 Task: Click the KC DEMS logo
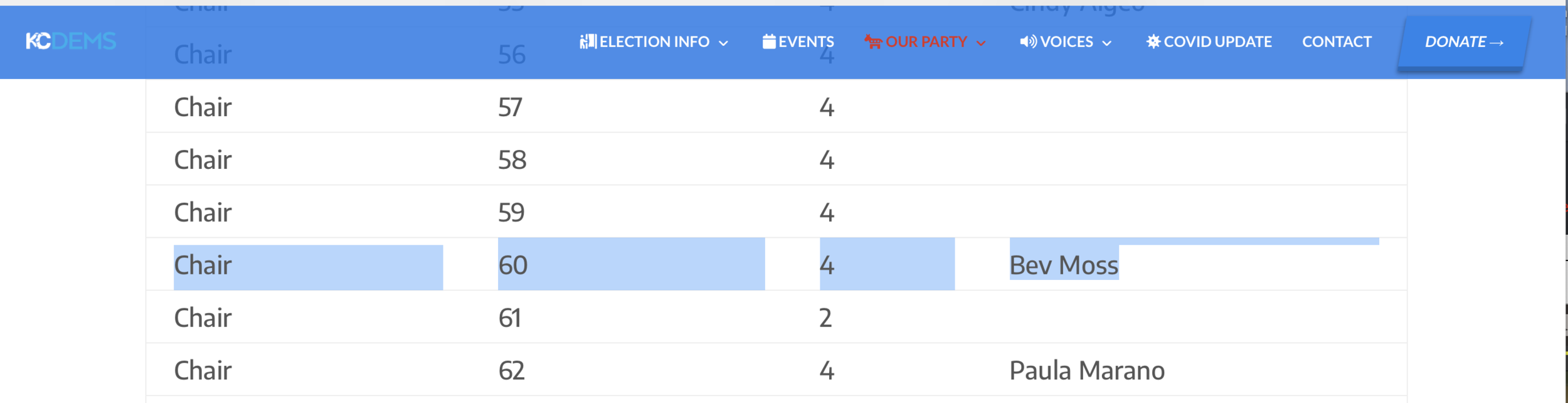pos(71,41)
